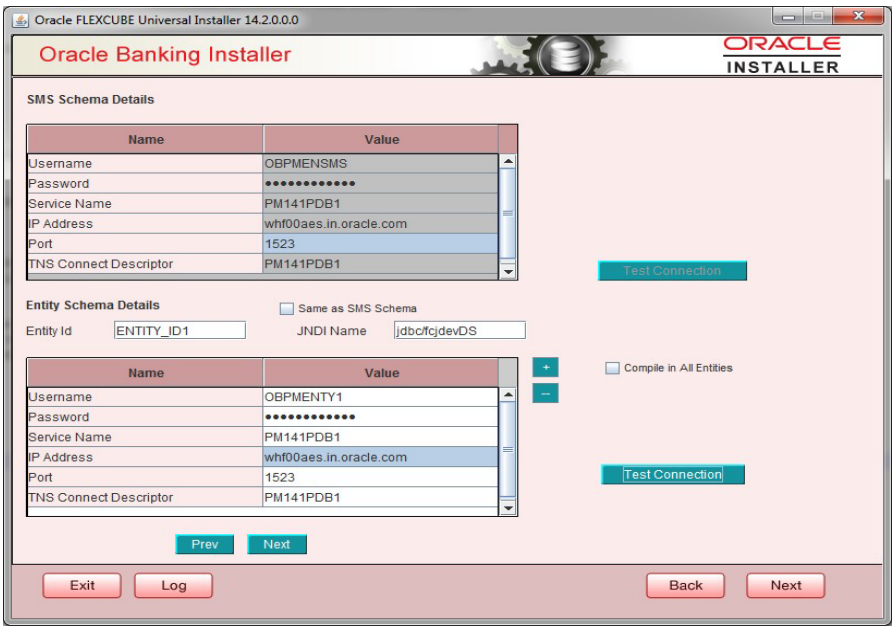Go Back to previous installer screen
This screenshot has height=628, width=894.
(685, 586)
